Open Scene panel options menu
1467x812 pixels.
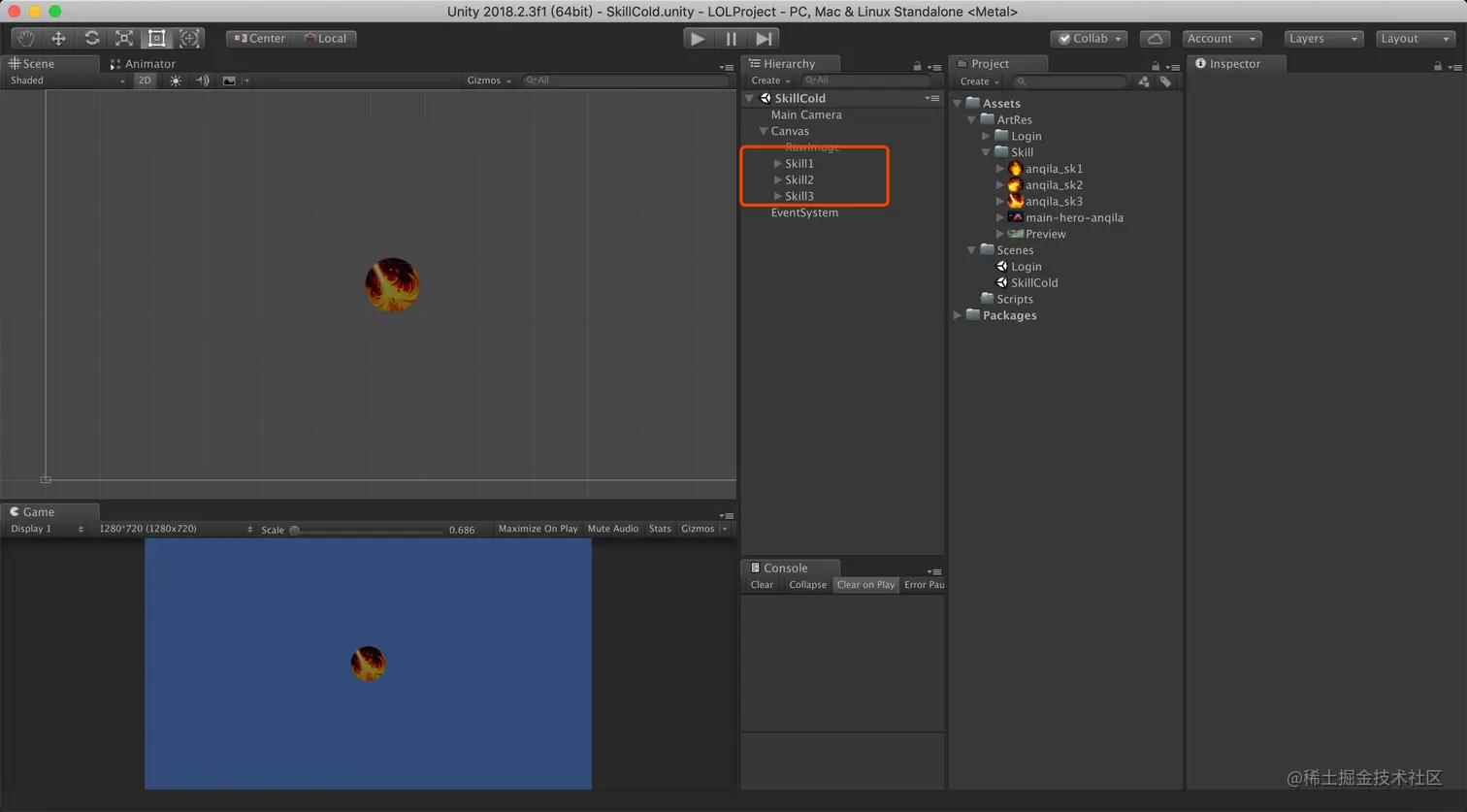[x=727, y=67]
